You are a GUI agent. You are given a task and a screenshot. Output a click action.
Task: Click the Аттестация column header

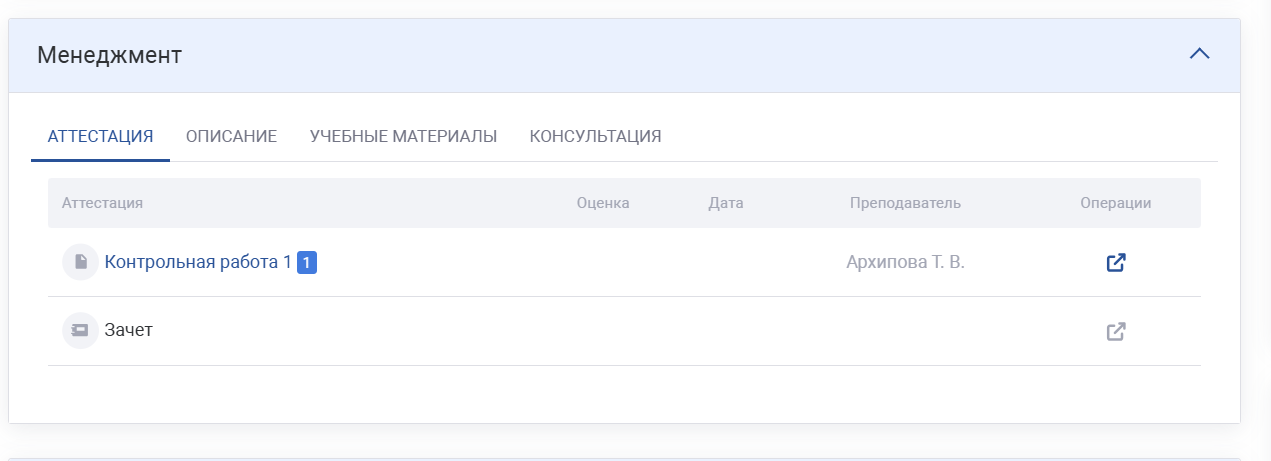coord(103,203)
